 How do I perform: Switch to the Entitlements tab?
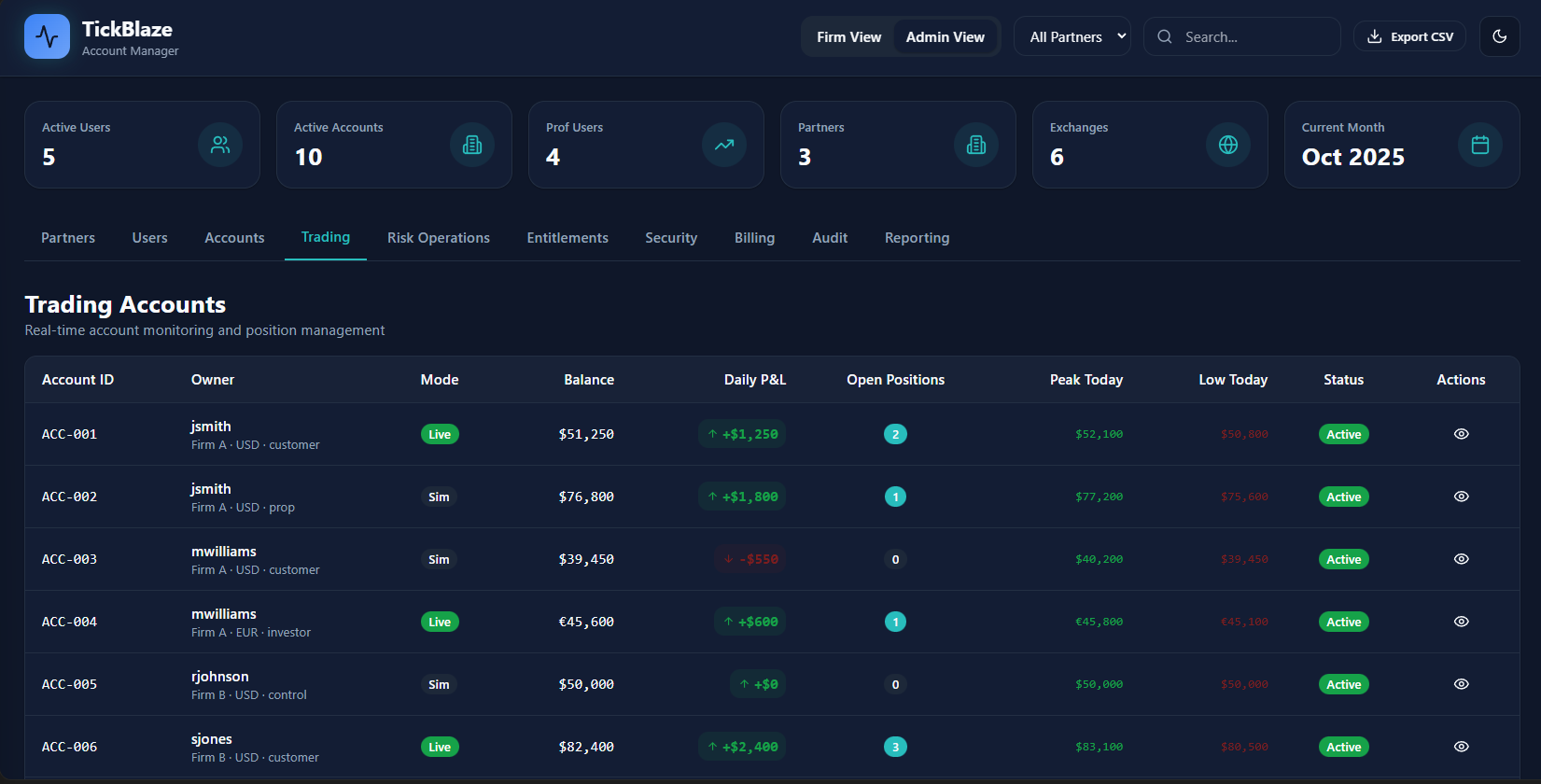click(x=567, y=238)
